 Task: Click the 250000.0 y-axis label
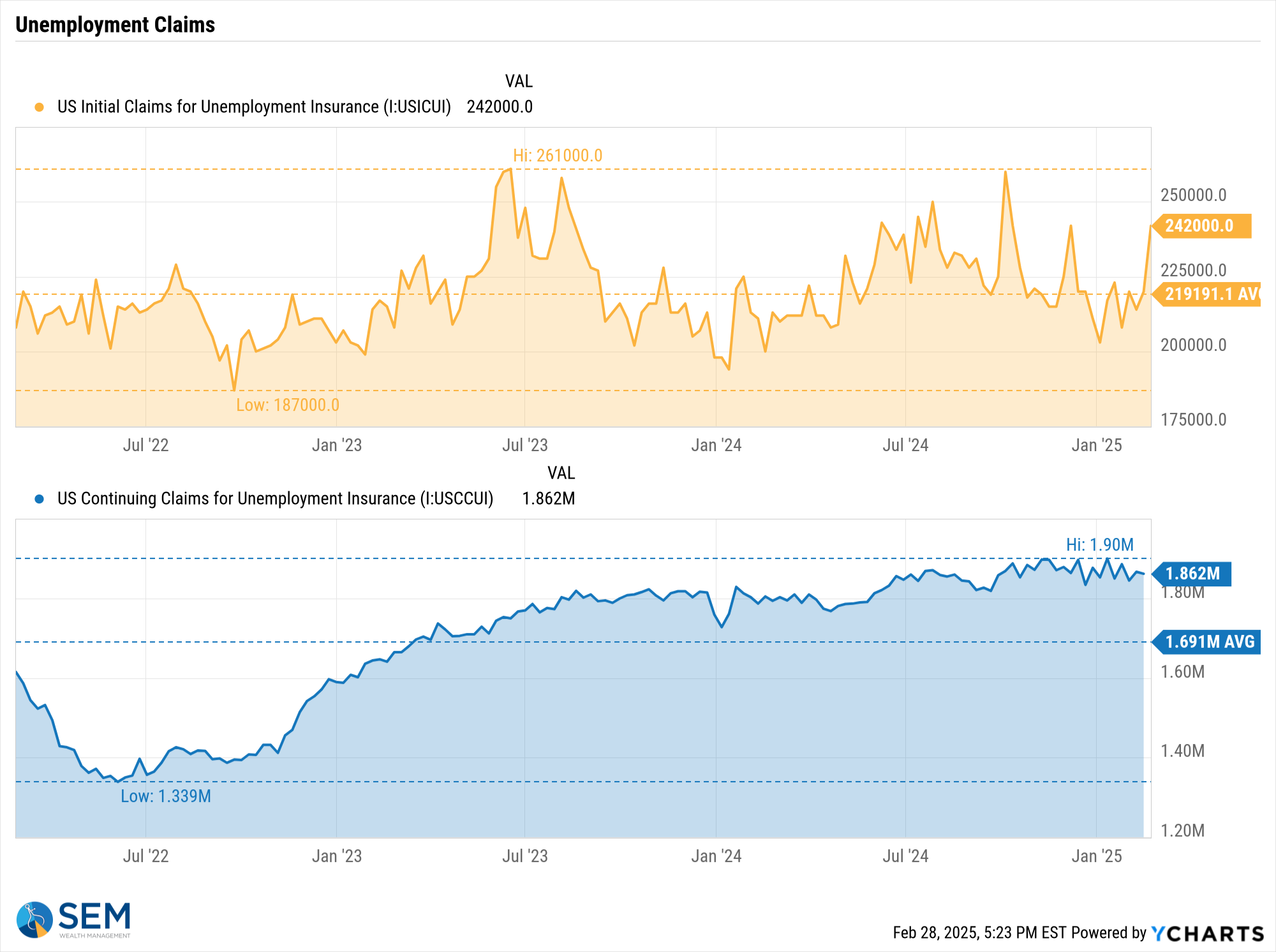tap(1193, 195)
